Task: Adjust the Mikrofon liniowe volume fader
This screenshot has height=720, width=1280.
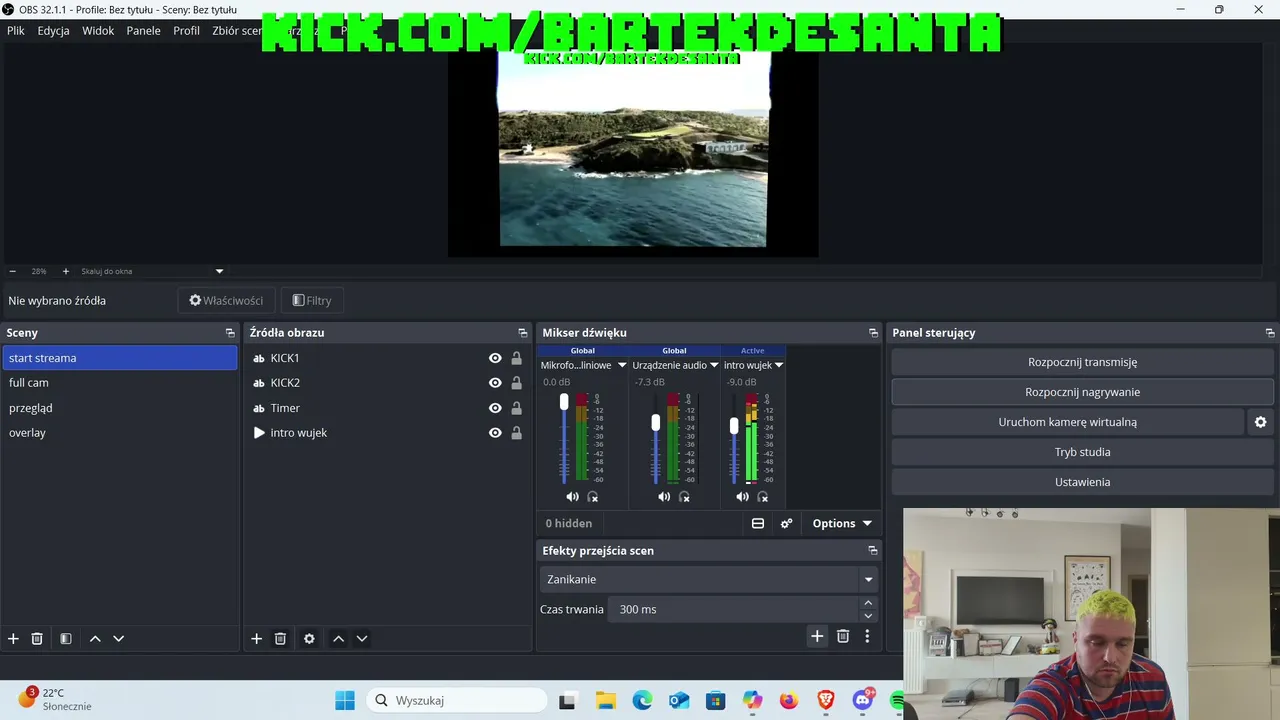Action: [x=564, y=401]
